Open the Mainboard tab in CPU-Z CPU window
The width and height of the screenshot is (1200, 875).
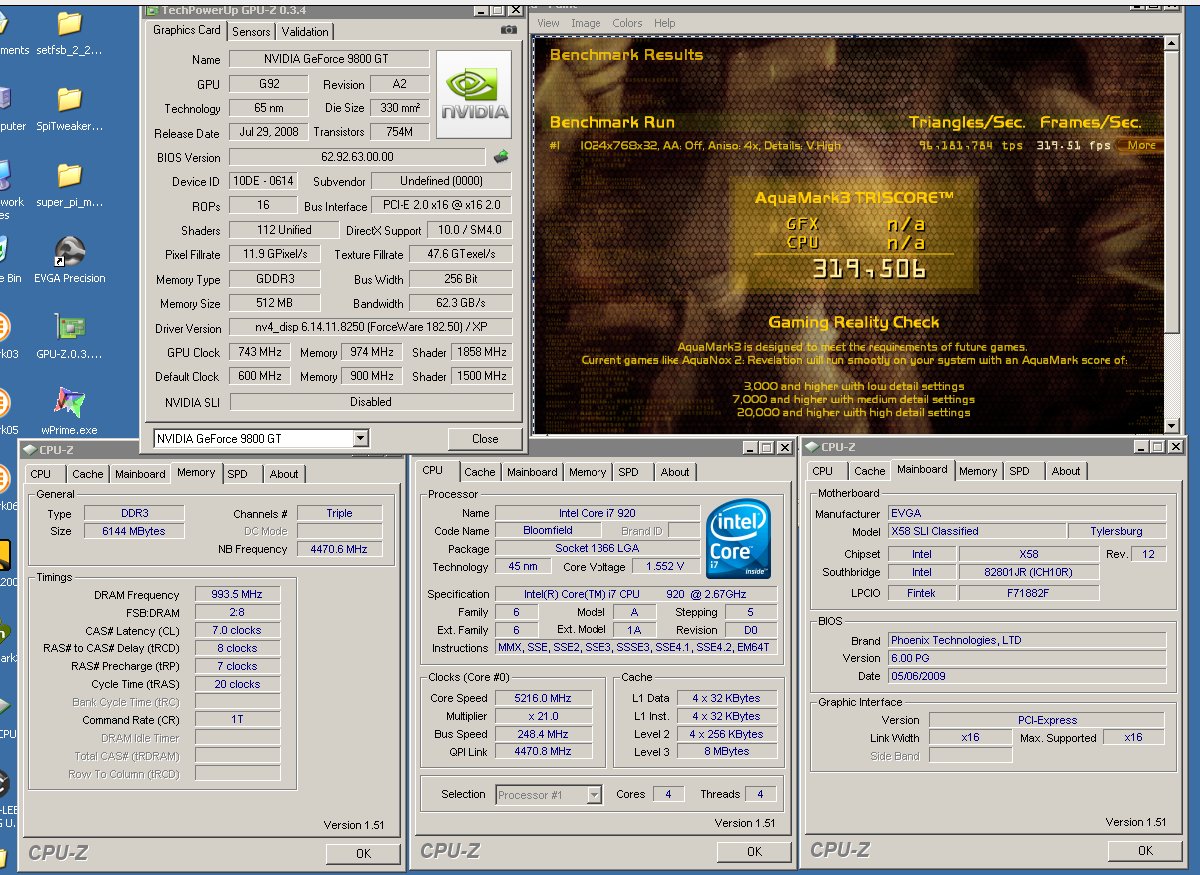pos(532,472)
